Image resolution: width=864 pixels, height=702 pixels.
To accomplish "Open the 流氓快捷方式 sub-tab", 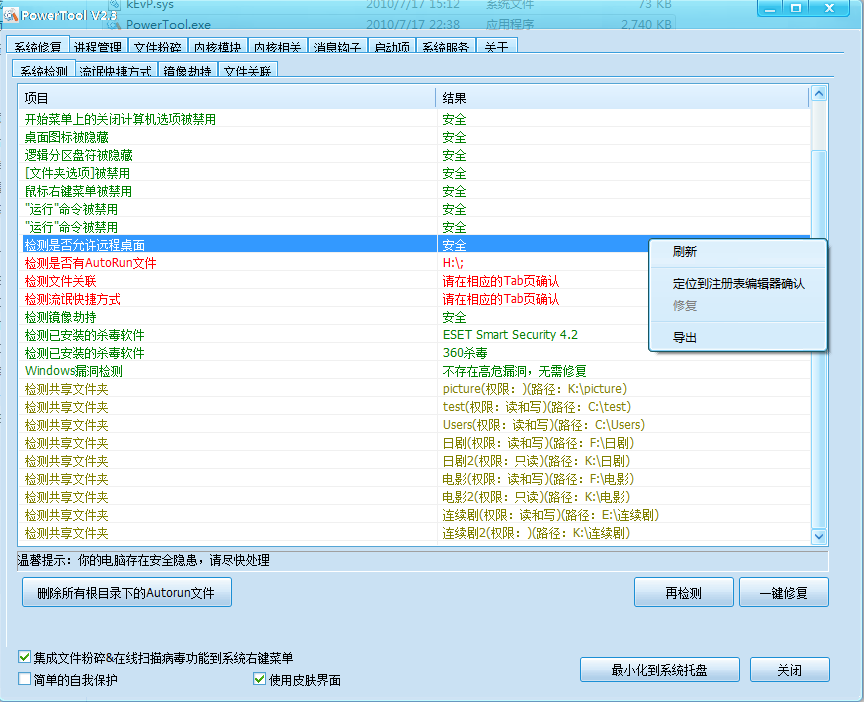I will pyautogui.click(x=116, y=69).
